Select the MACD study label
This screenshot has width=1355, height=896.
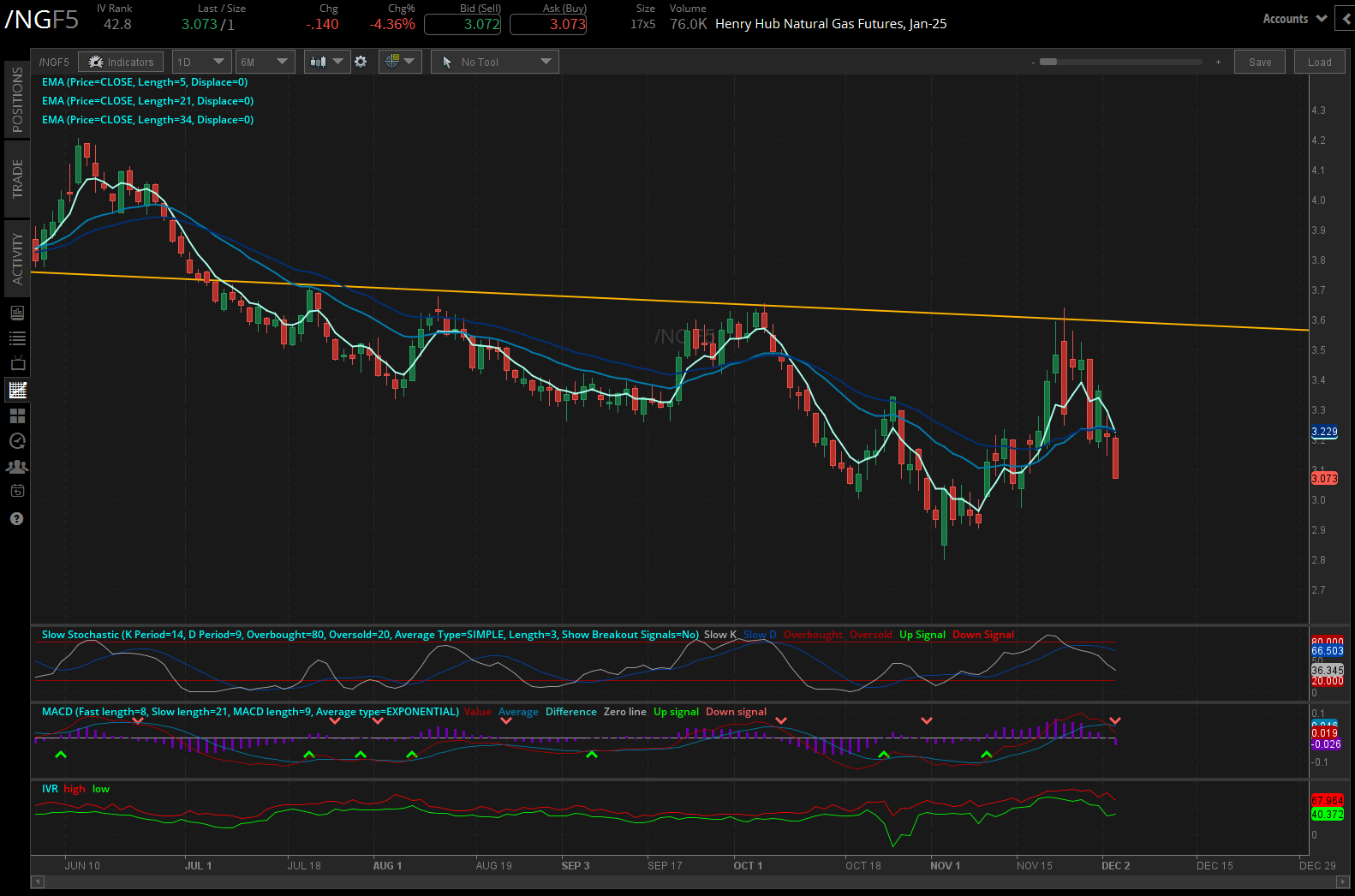click(250, 712)
